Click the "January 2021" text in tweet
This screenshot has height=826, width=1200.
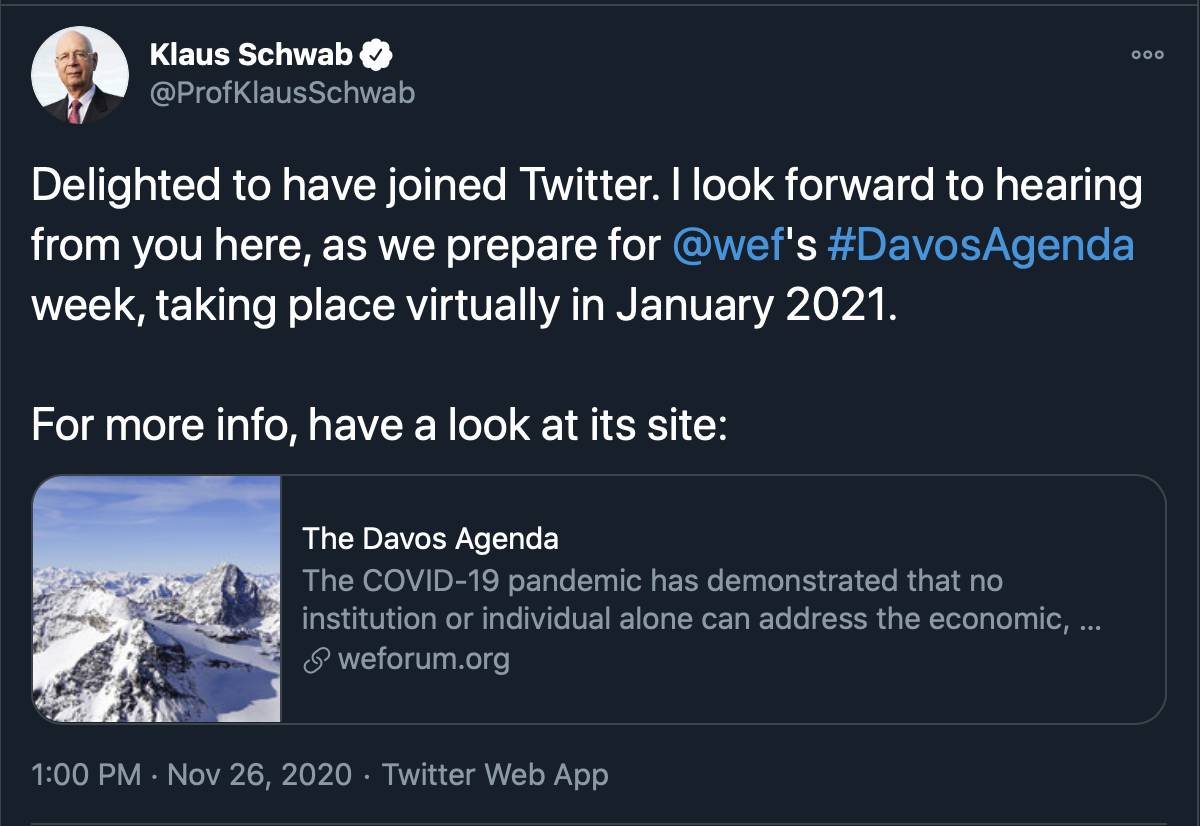(750, 305)
